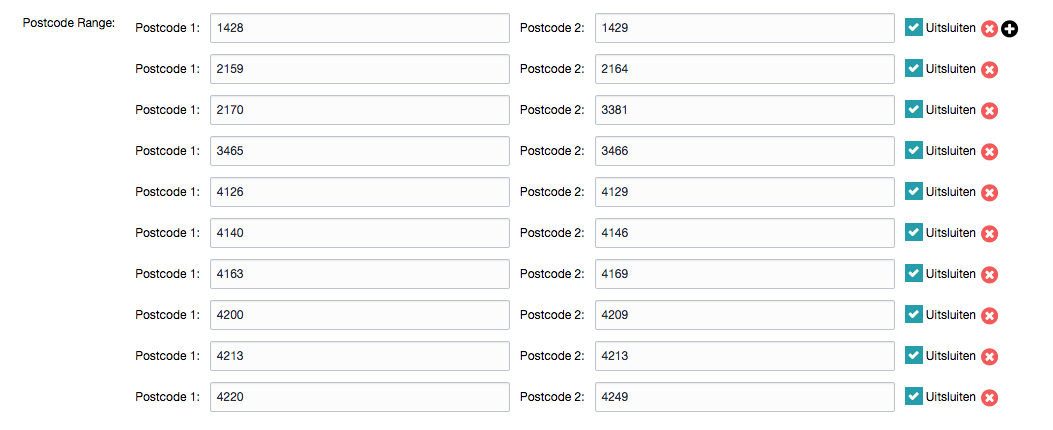Toggle Uitsluiten checkbox for 4213 range
The image size is (1053, 430).
913,355
